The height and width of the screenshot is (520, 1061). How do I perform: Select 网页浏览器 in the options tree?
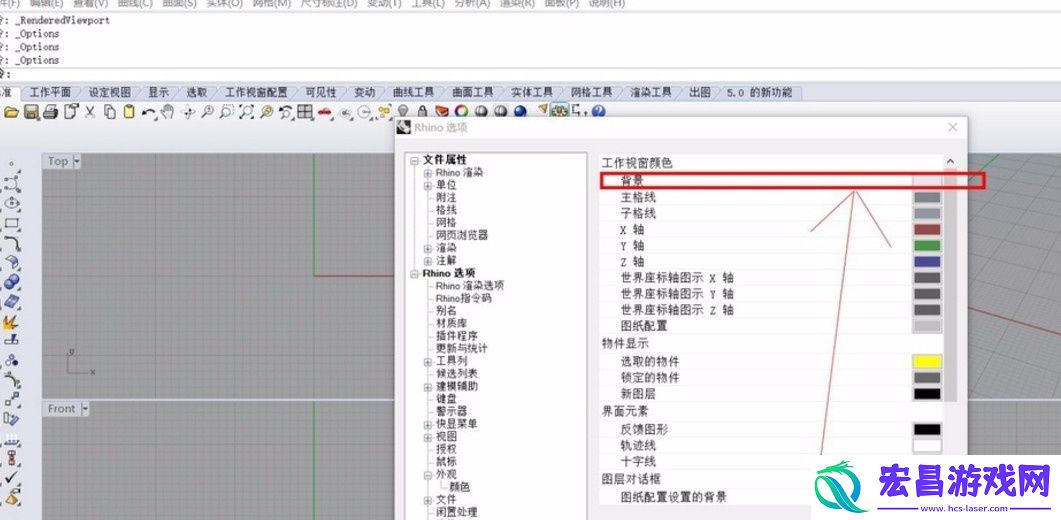pos(461,236)
